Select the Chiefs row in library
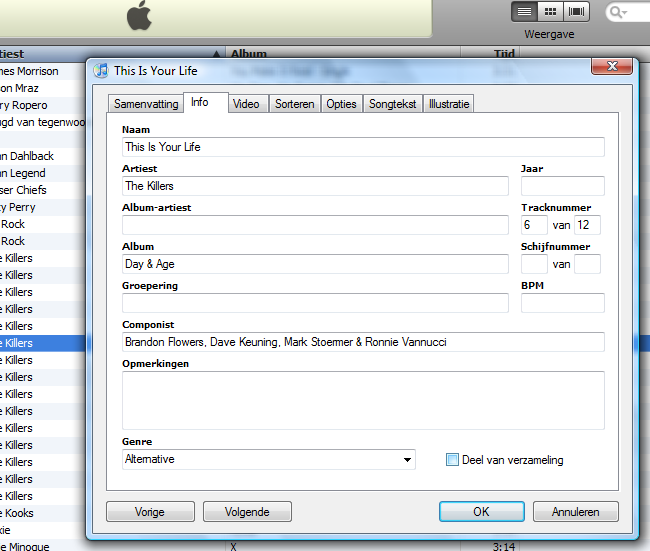This screenshot has width=650, height=551. [x=42, y=190]
